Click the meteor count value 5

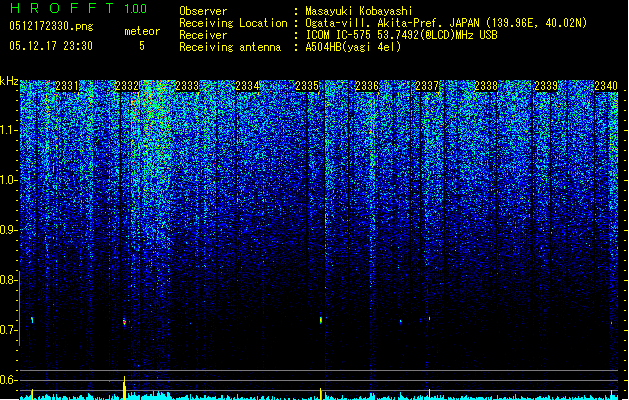tap(142, 46)
